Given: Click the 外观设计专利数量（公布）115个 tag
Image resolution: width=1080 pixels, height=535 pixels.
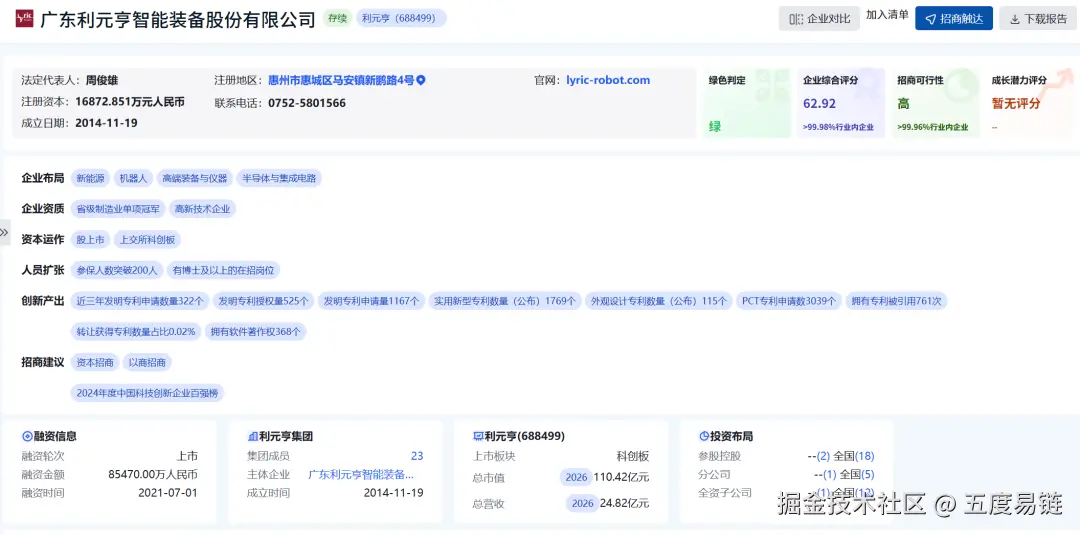Looking at the screenshot, I should pos(658,301).
